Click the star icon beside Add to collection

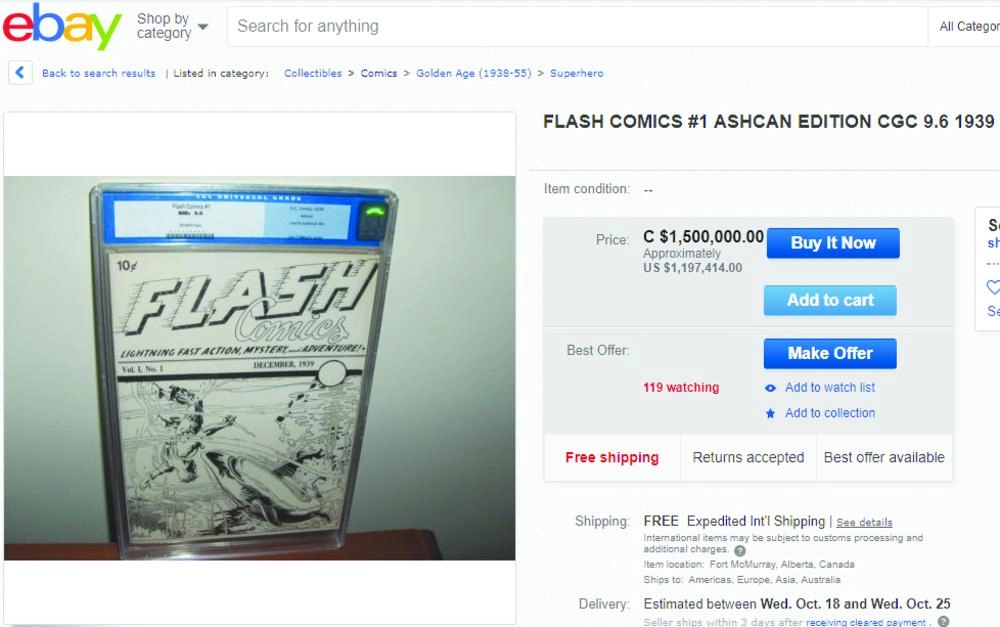(770, 413)
